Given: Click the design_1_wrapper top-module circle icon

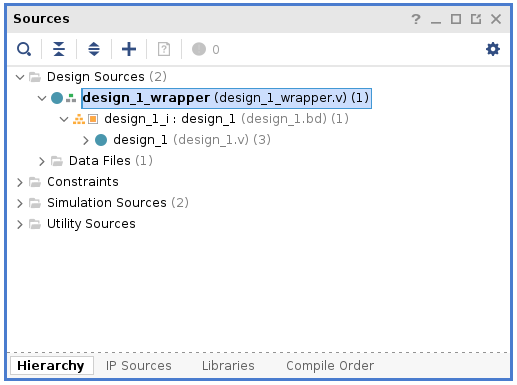Looking at the screenshot, I should (x=57, y=98).
